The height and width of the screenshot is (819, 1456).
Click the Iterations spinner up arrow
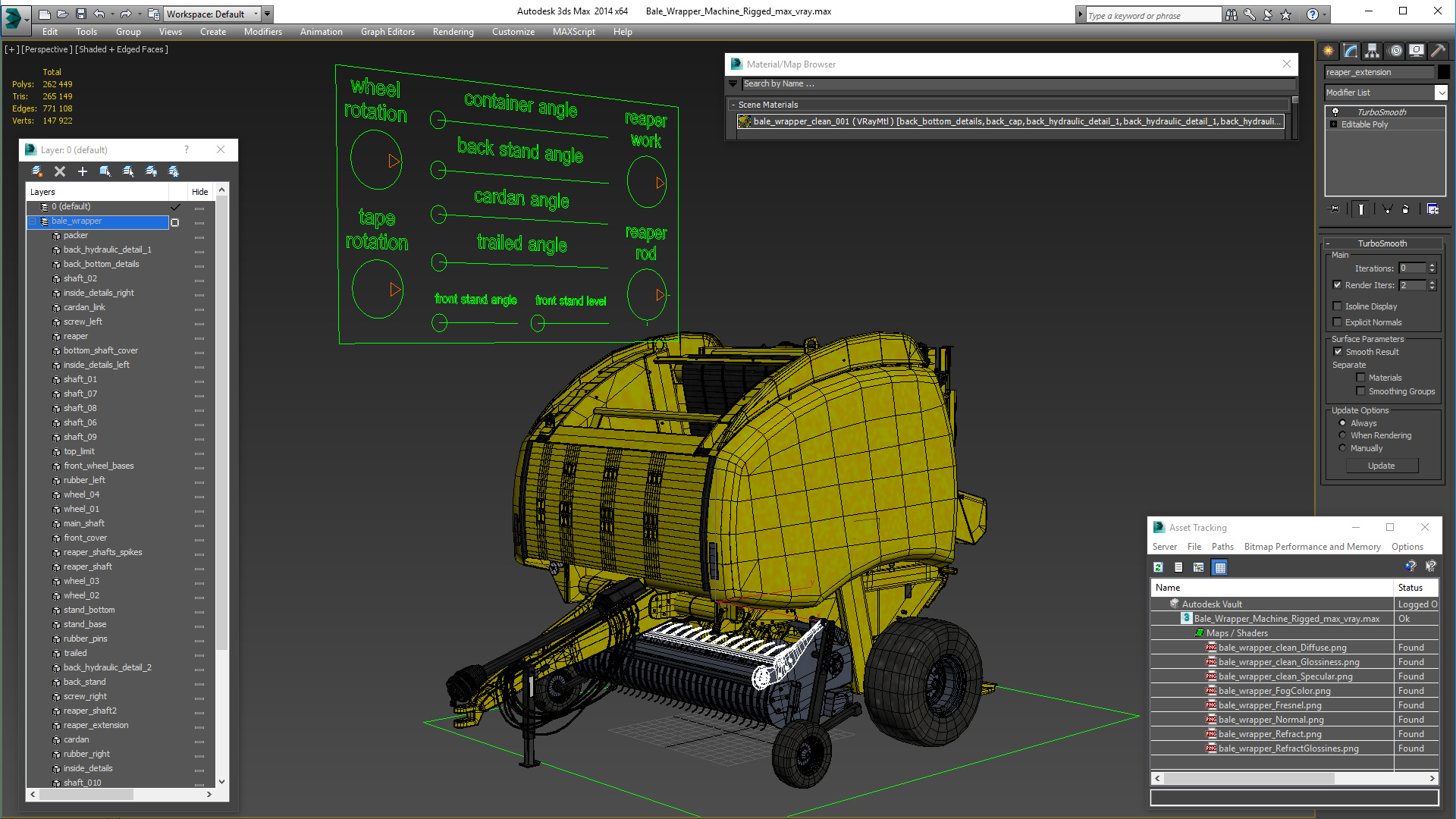click(1432, 265)
